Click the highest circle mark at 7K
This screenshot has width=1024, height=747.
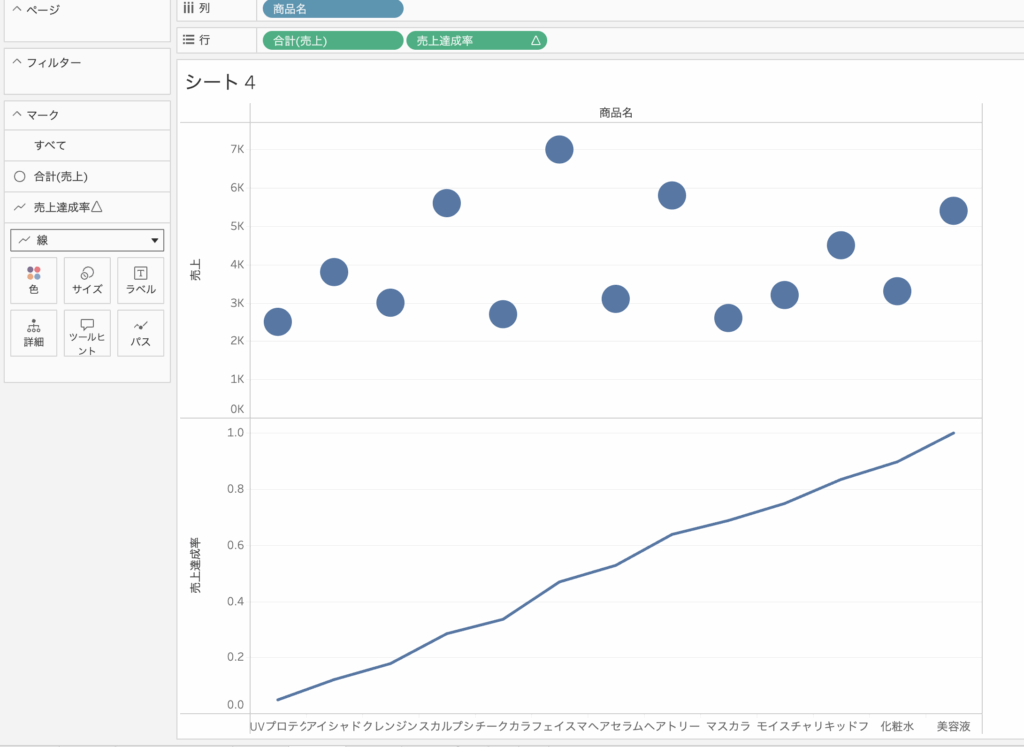click(x=559, y=149)
